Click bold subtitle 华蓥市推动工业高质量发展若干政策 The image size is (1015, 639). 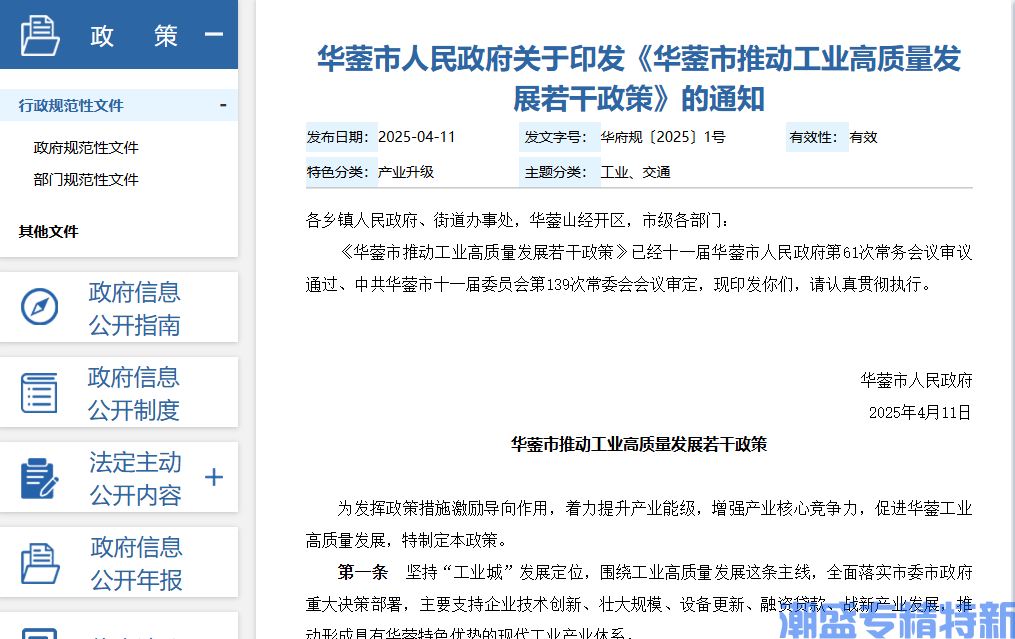pyautogui.click(x=639, y=444)
